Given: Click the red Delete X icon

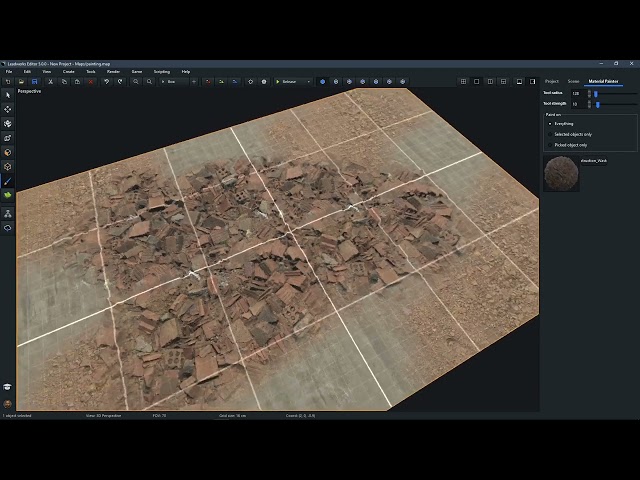Looking at the screenshot, I should pyautogui.click(x=91, y=82).
